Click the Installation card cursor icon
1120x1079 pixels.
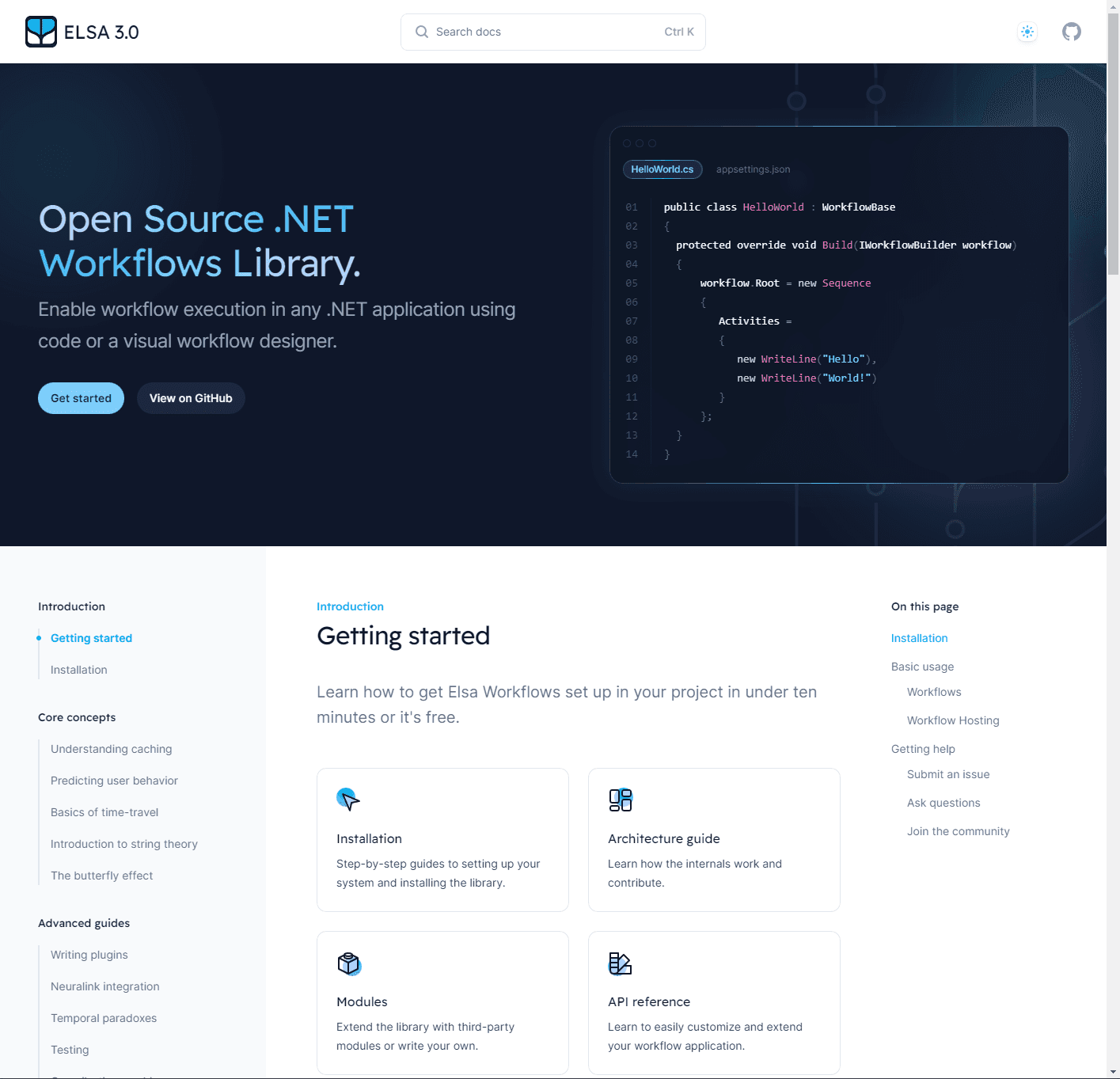coord(348,800)
